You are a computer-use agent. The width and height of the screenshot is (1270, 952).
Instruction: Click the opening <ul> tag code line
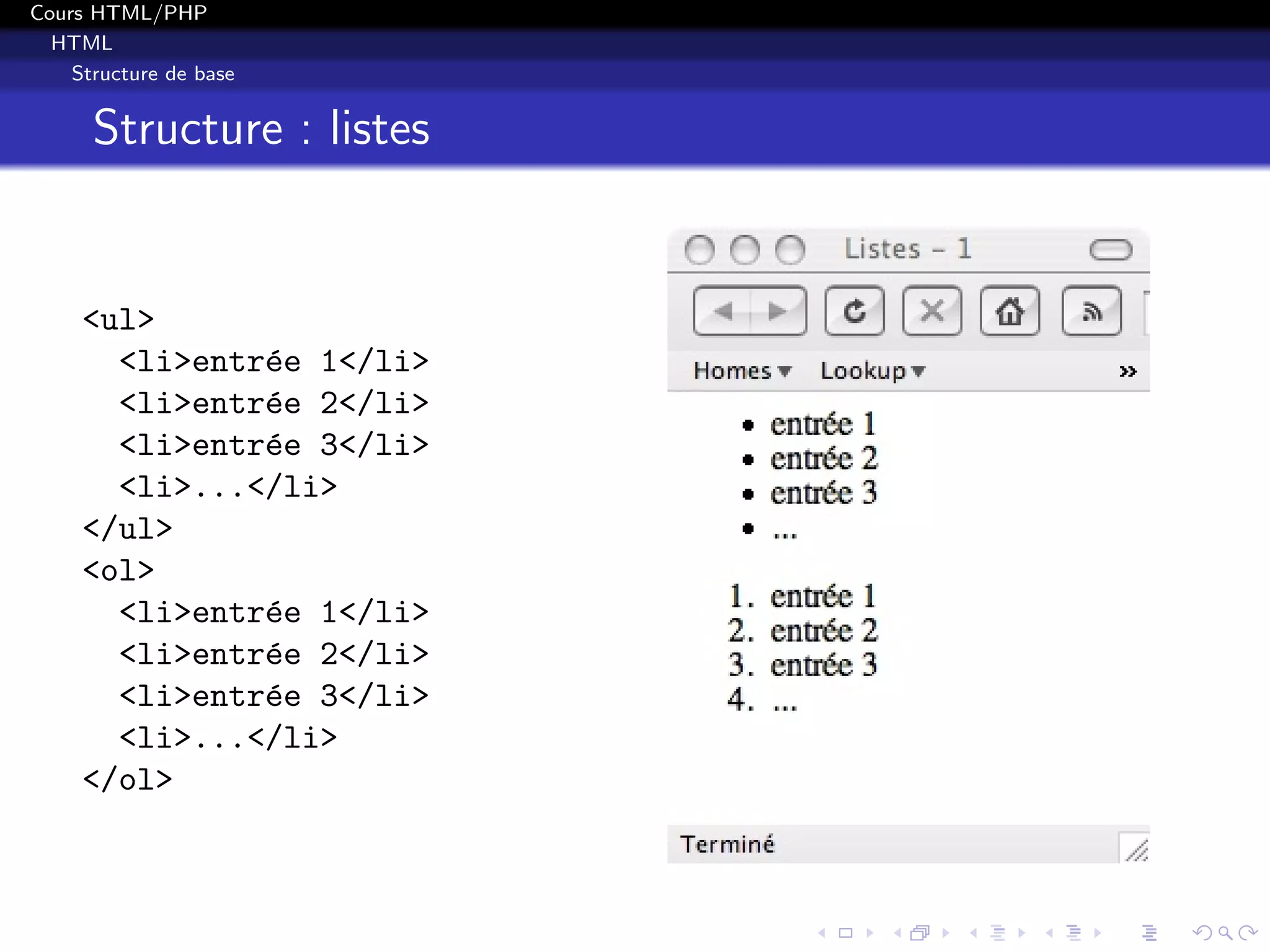118,320
